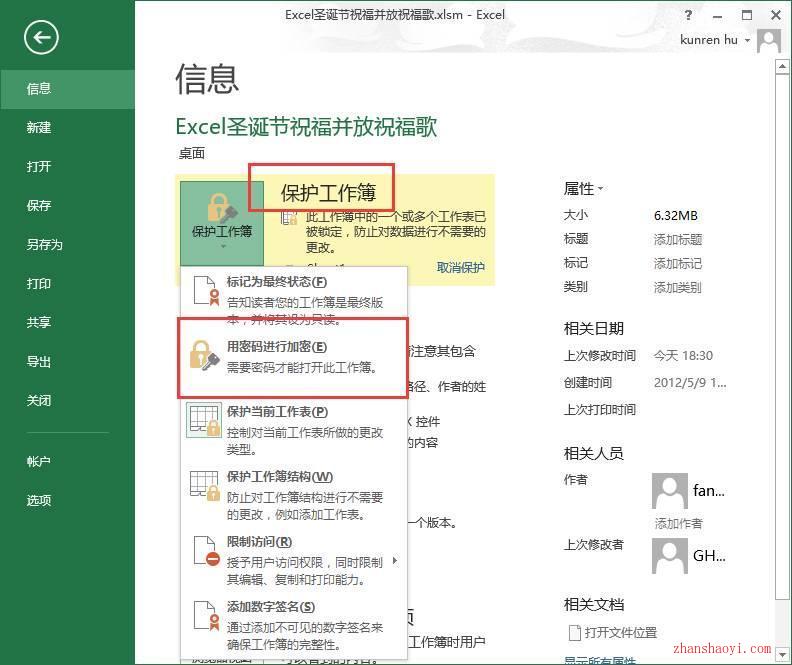Choose the 限制访问(R) menu entry
The width and height of the screenshot is (792, 665).
click(x=294, y=559)
